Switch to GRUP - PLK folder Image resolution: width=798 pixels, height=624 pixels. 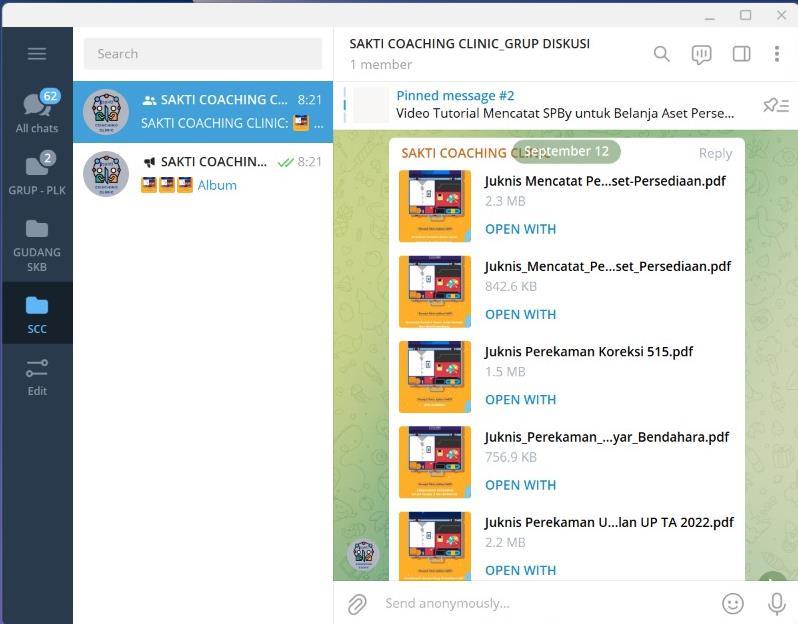(37, 175)
